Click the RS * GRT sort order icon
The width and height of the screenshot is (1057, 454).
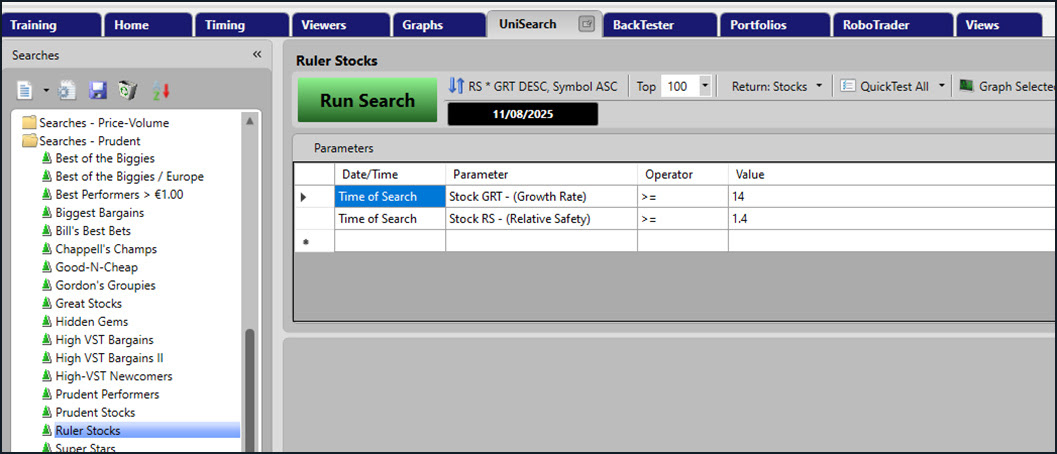point(456,87)
